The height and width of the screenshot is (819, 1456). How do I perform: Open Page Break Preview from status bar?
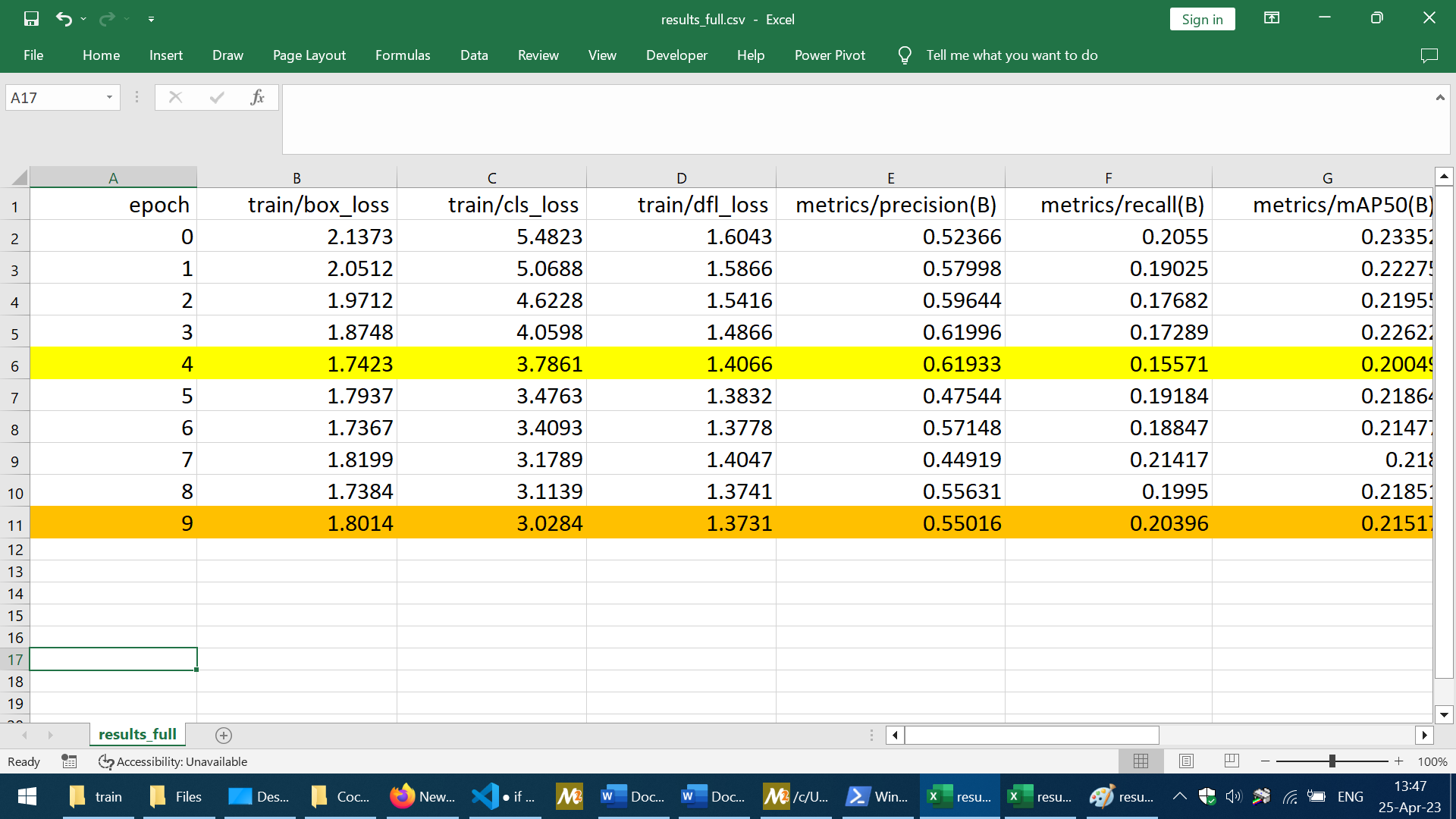(x=1231, y=761)
